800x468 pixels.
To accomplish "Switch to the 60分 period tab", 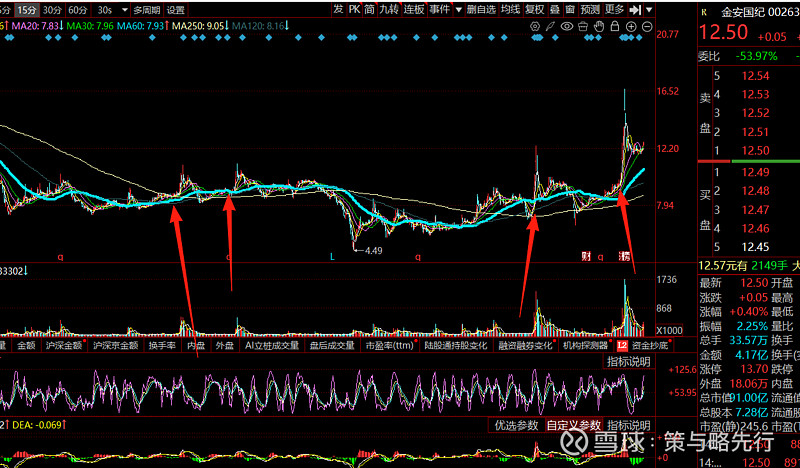I will [x=78, y=10].
